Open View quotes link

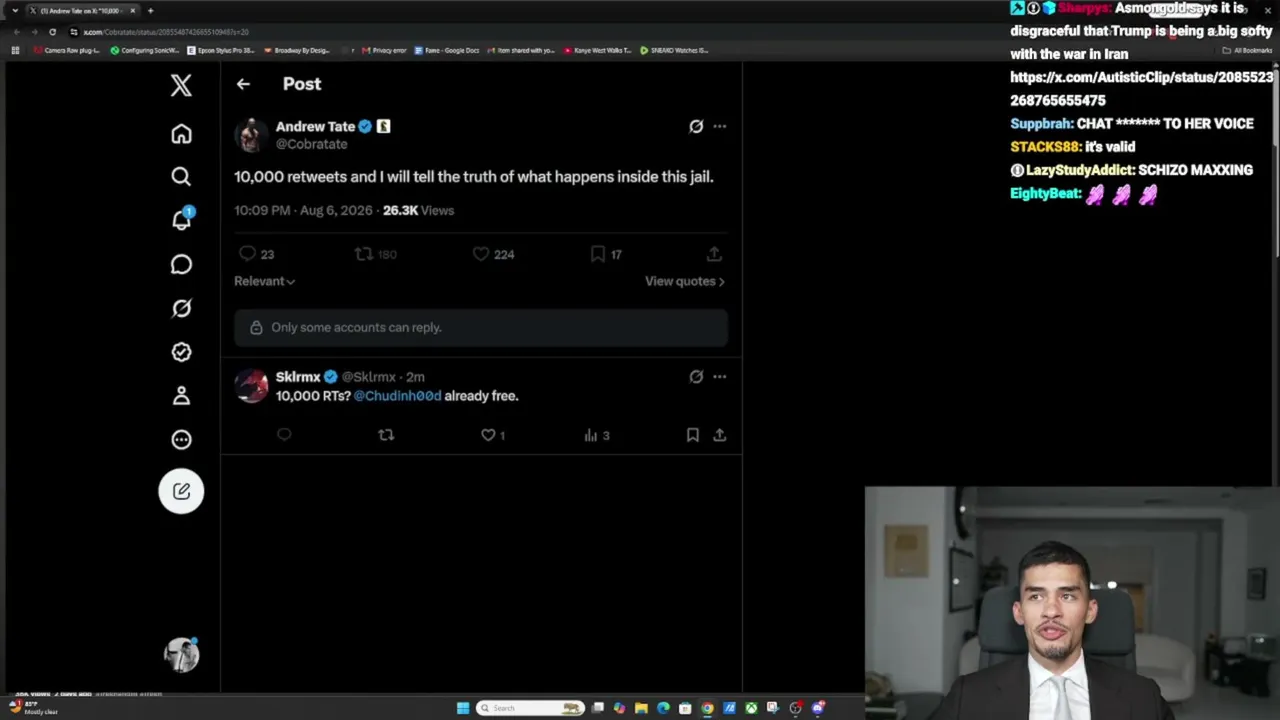(x=685, y=281)
